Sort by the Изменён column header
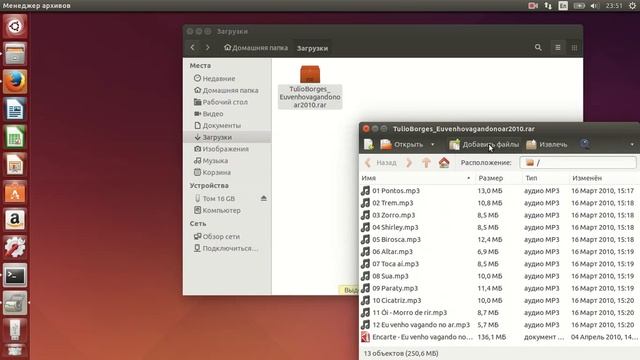 (604, 178)
